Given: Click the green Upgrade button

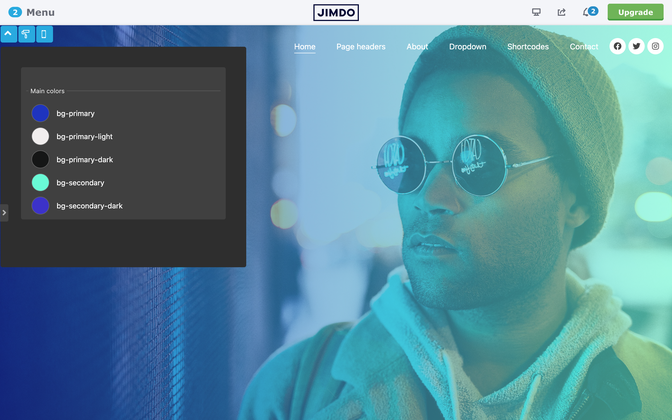Looking at the screenshot, I should [635, 12].
